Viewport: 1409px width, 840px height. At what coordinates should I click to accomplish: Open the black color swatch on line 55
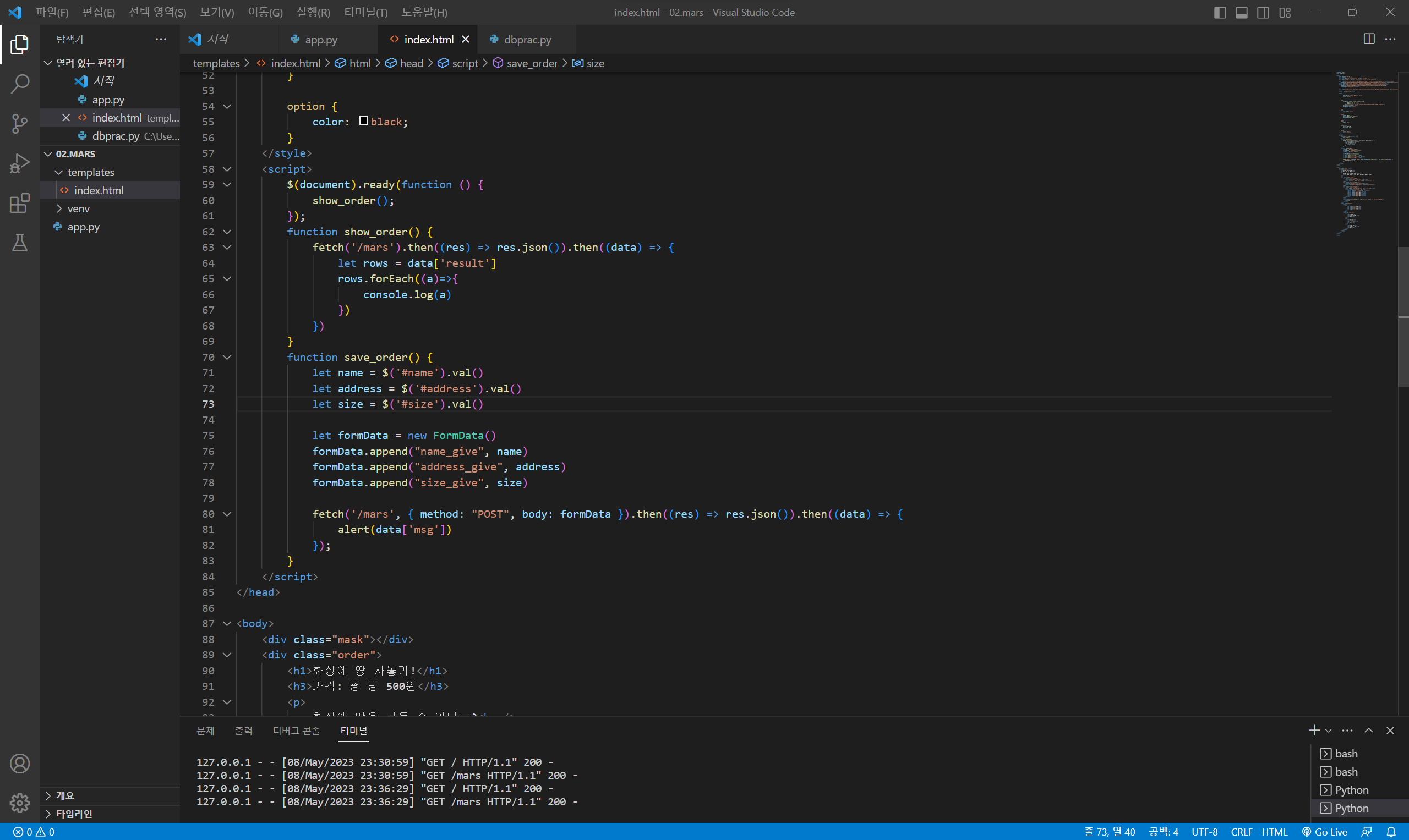[364, 121]
